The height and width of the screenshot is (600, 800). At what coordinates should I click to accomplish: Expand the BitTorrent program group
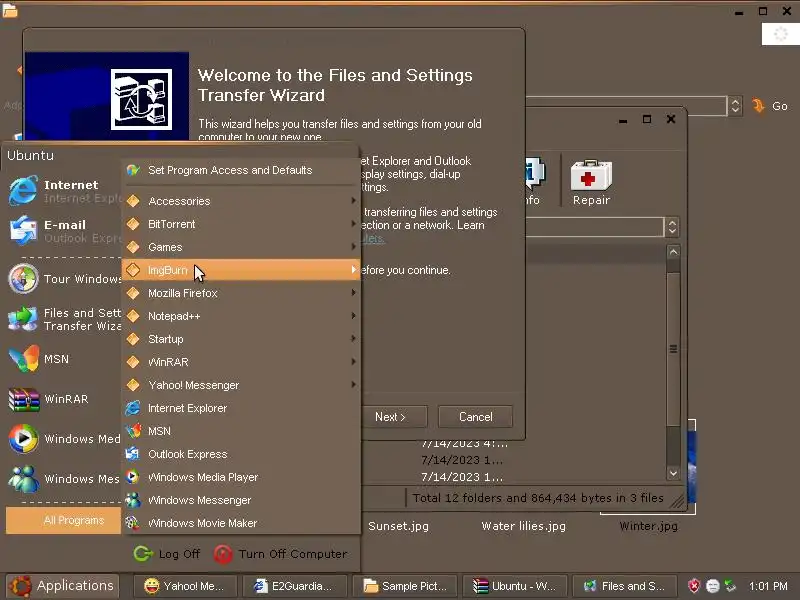pyautogui.click(x=240, y=224)
